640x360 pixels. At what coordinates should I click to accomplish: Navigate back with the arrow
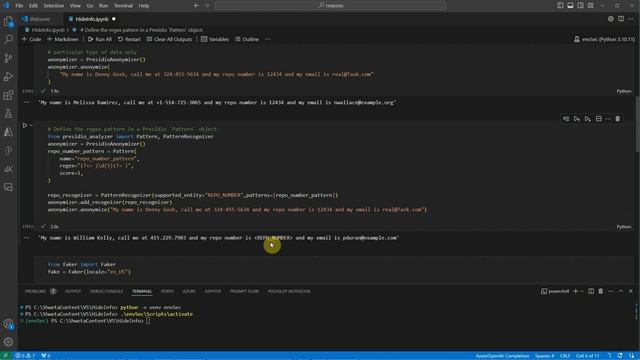tap(196, 6)
